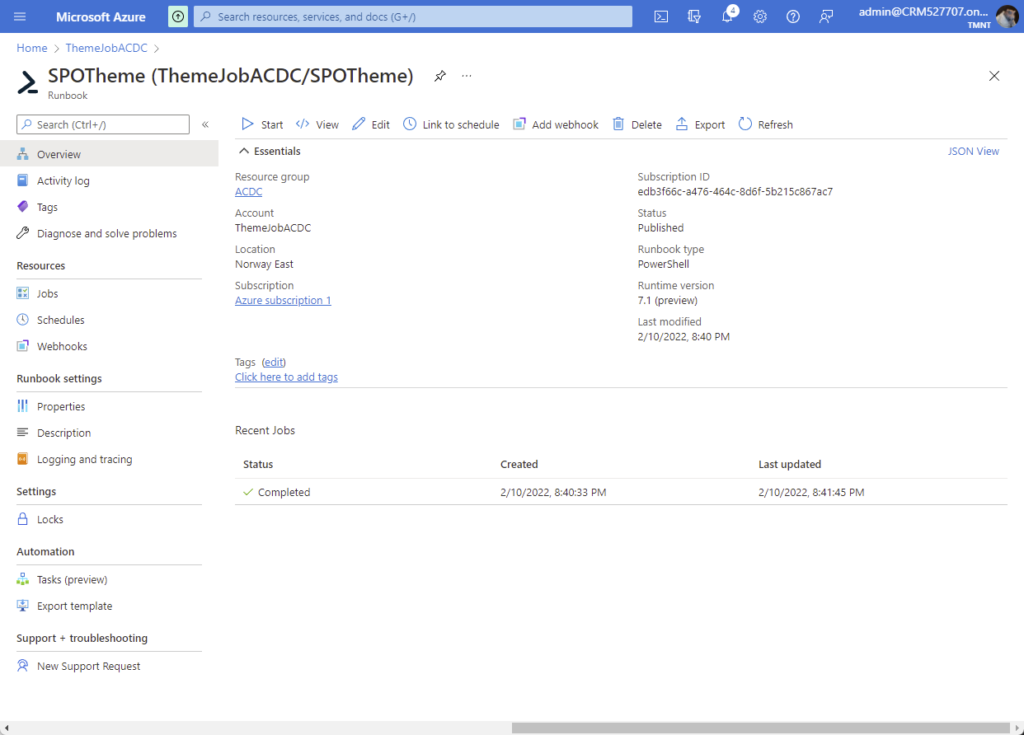
Task: Go to Home breadcrumb
Action: pyautogui.click(x=32, y=48)
